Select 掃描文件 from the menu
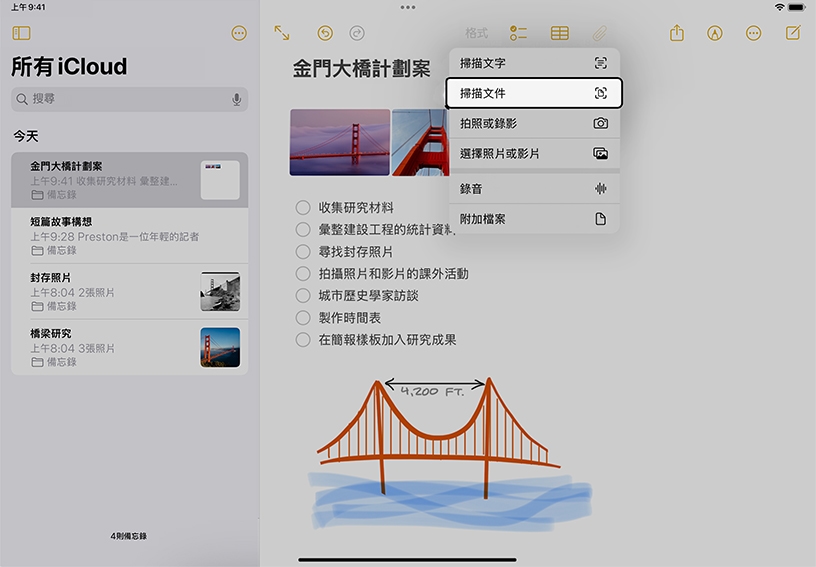 (534, 93)
